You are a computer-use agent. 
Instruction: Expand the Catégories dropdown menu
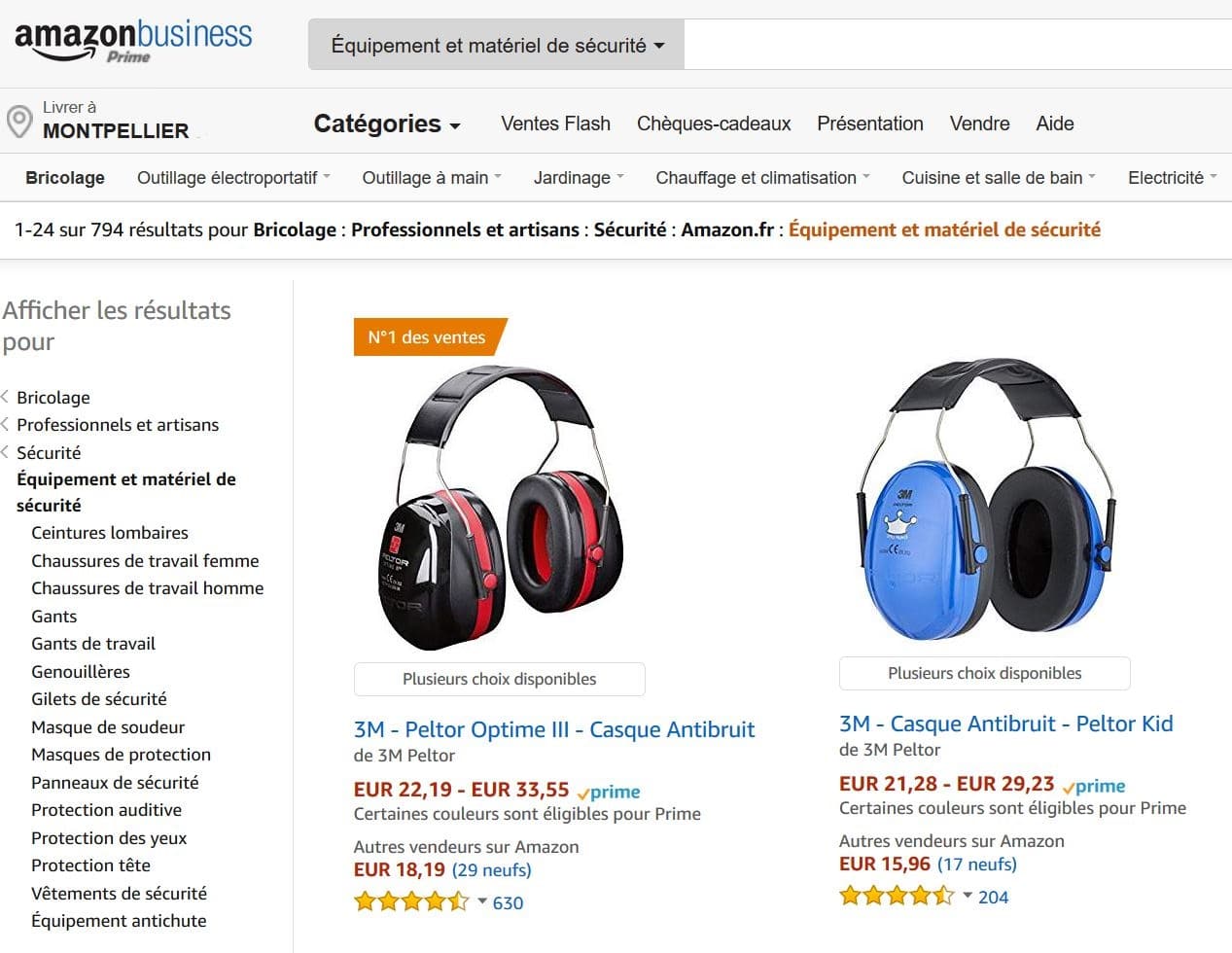(387, 124)
